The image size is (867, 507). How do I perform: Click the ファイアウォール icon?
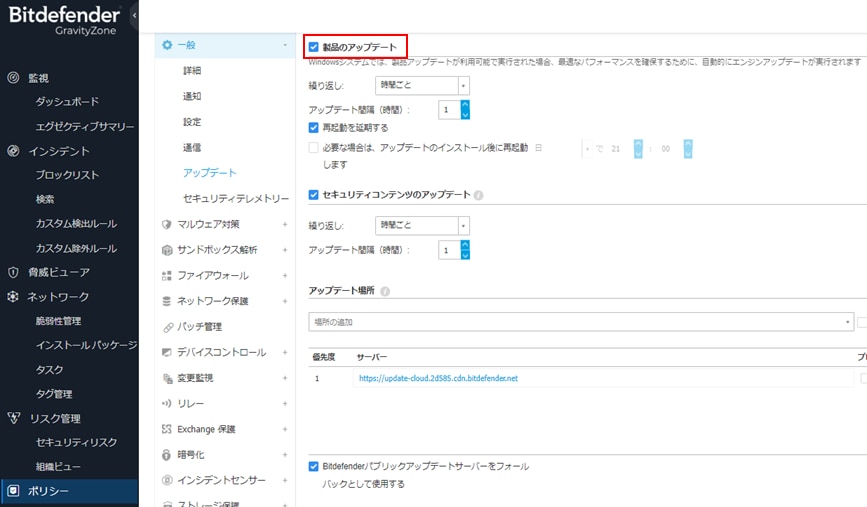[166, 275]
